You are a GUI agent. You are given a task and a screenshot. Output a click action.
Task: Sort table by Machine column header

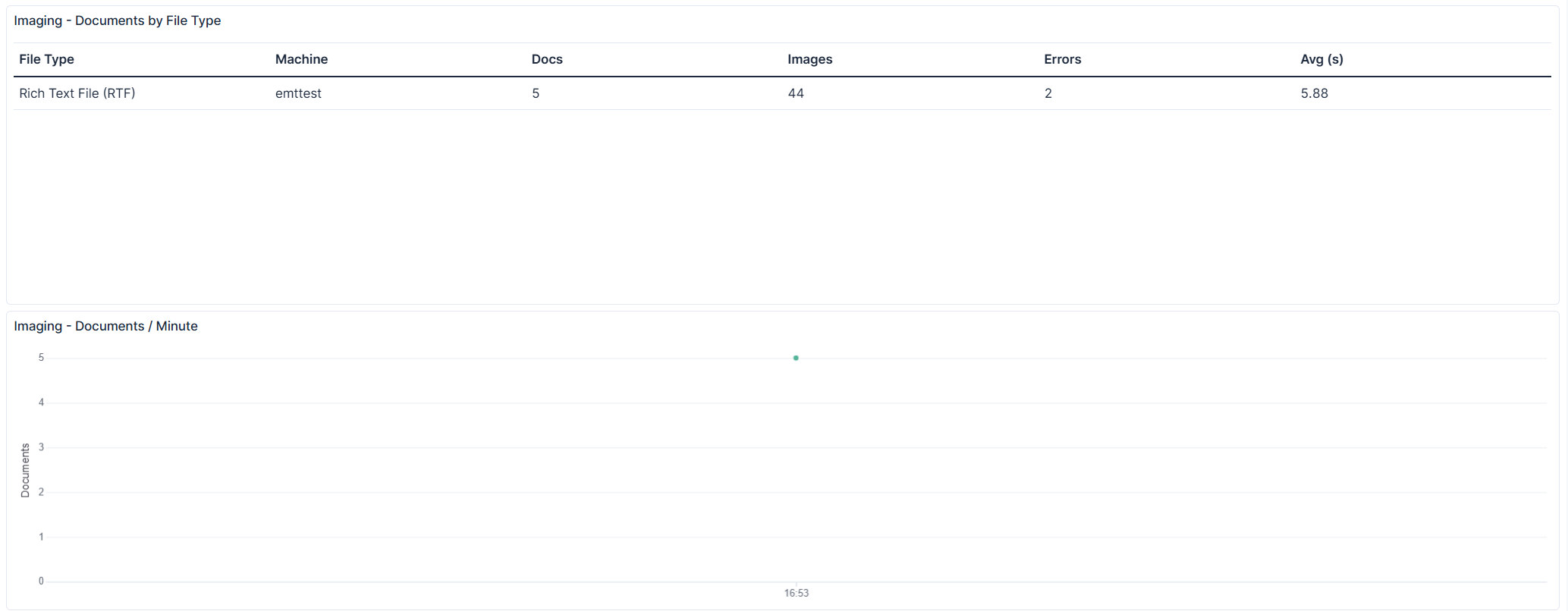301,59
